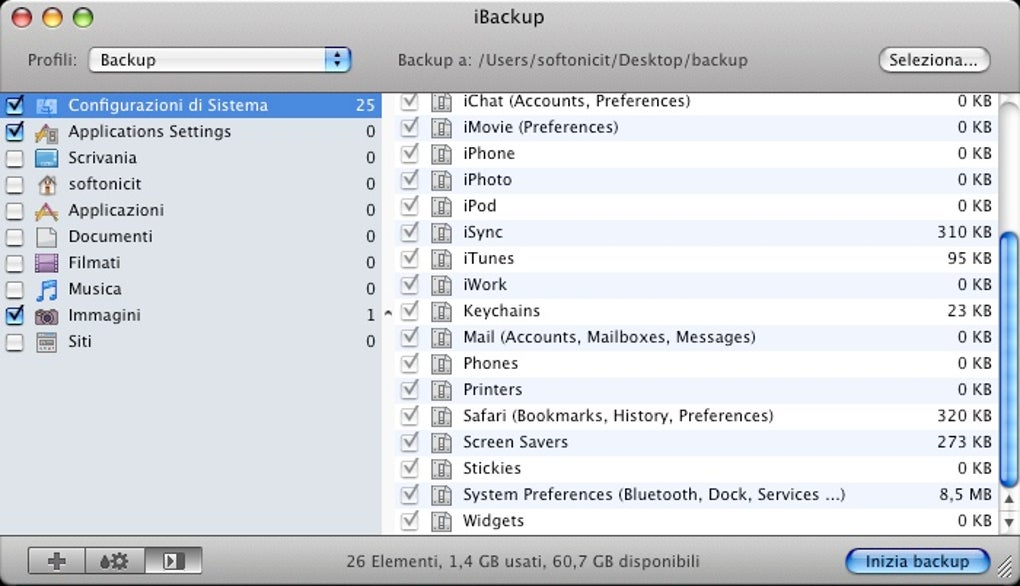Image resolution: width=1020 pixels, height=586 pixels.
Task: Select the Phones row
Action: pos(696,364)
